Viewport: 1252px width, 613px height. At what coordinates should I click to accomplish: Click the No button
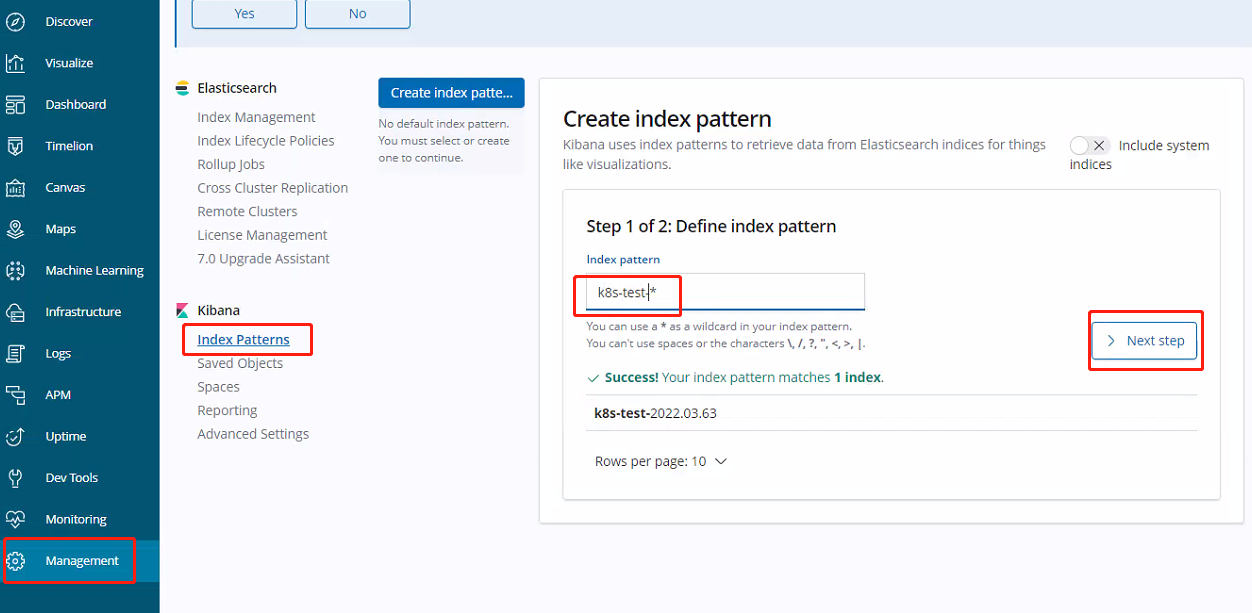click(357, 13)
